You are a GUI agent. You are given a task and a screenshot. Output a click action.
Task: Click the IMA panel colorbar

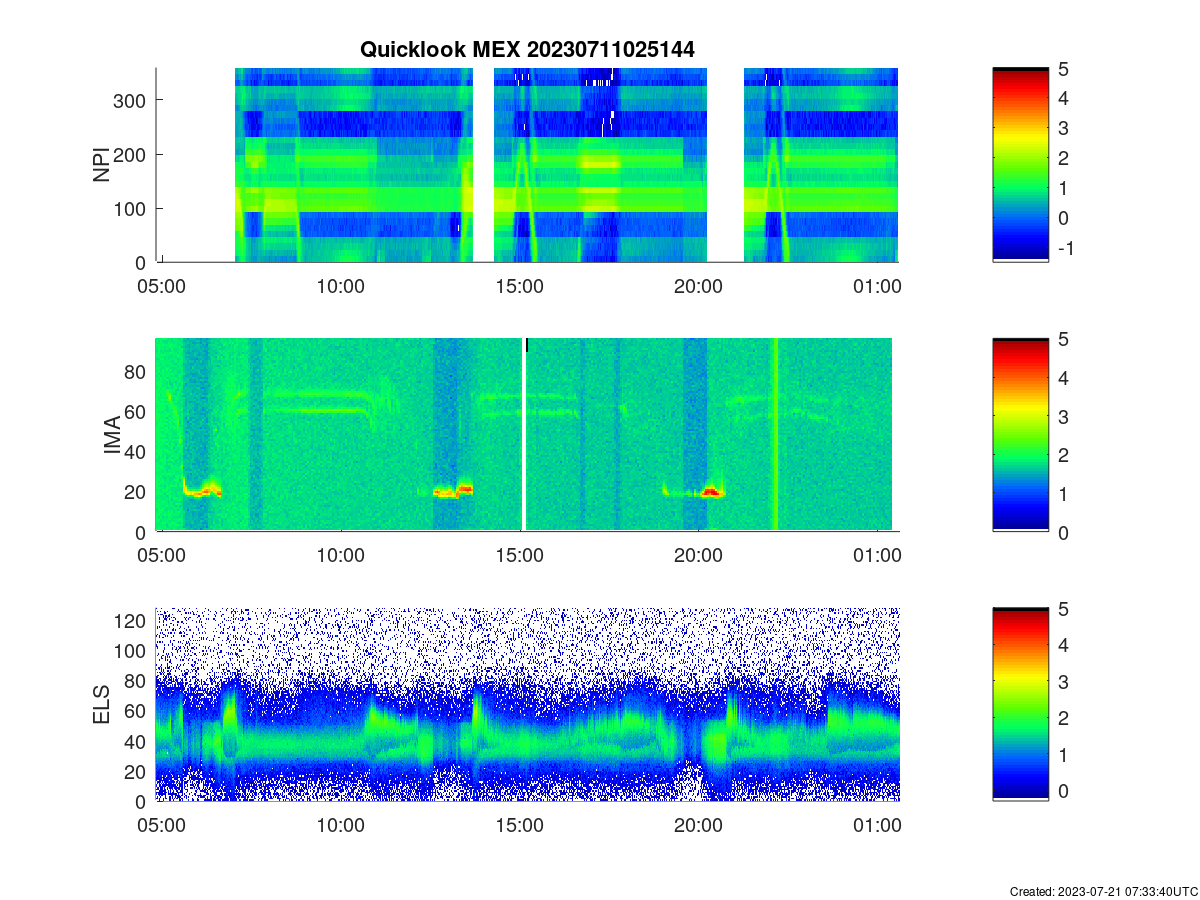point(1020,435)
